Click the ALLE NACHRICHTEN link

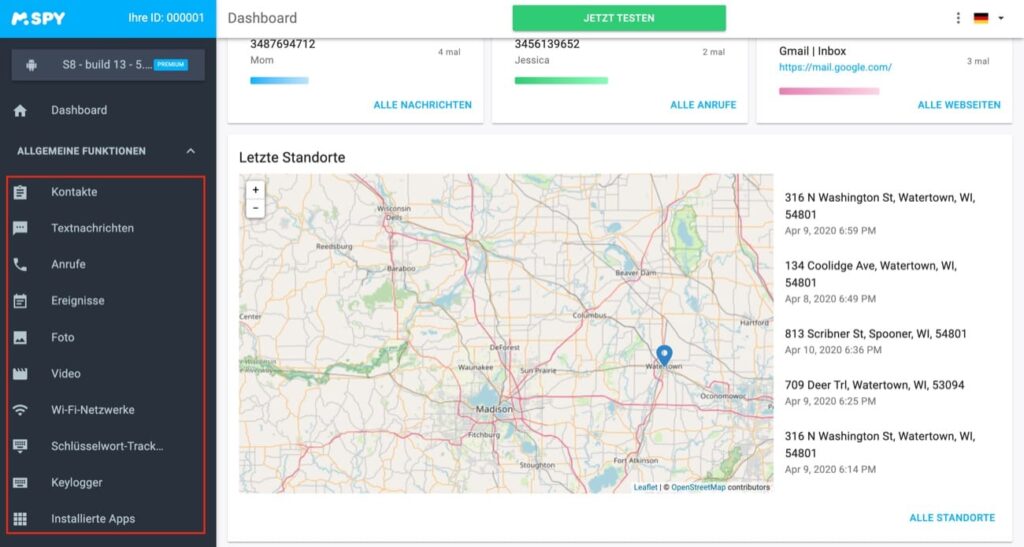click(x=423, y=104)
